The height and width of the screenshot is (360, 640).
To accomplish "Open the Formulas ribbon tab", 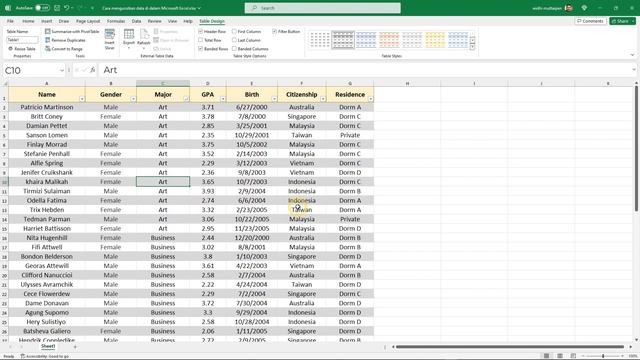I will click(116, 21).
